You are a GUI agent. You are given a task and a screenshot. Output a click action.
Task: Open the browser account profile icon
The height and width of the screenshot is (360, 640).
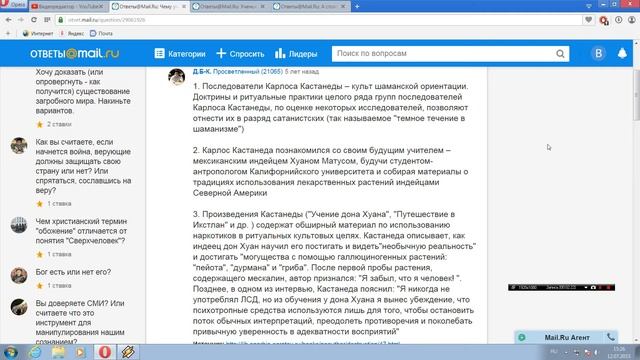[631, 20]
